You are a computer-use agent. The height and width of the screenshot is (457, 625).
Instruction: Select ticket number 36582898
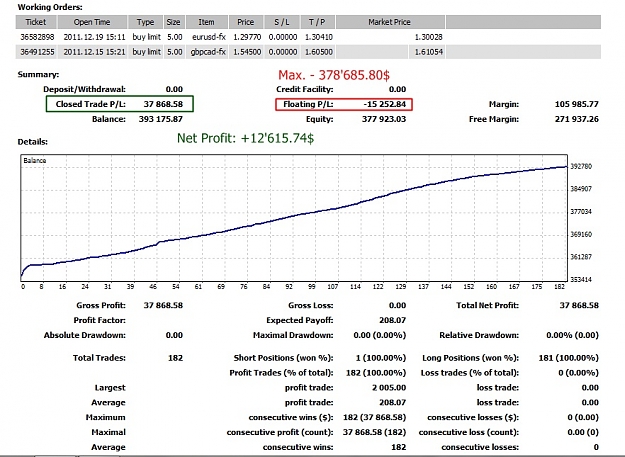(x=37, y=37)
